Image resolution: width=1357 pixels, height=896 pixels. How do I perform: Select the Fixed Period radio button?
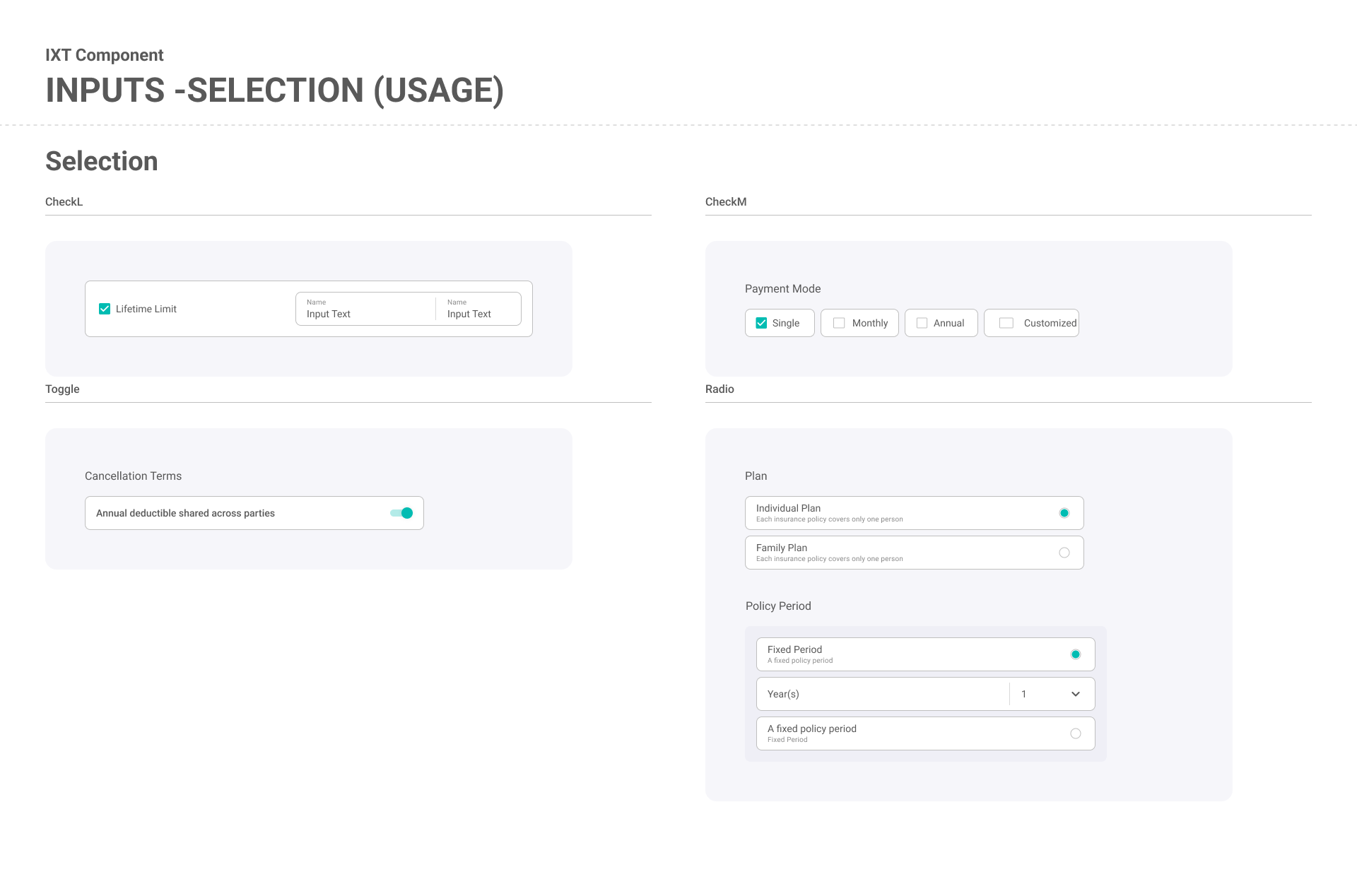[x=1076, y=654]
